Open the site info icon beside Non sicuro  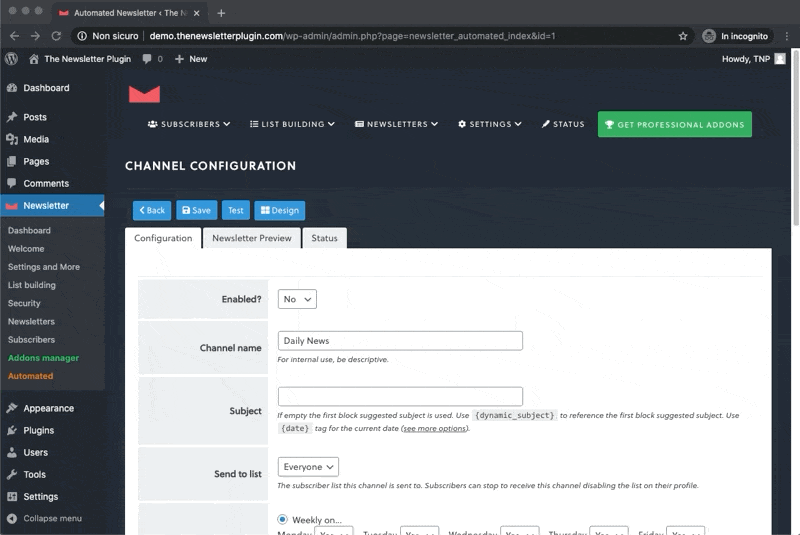pyautogui.click(x=82, y=36)
